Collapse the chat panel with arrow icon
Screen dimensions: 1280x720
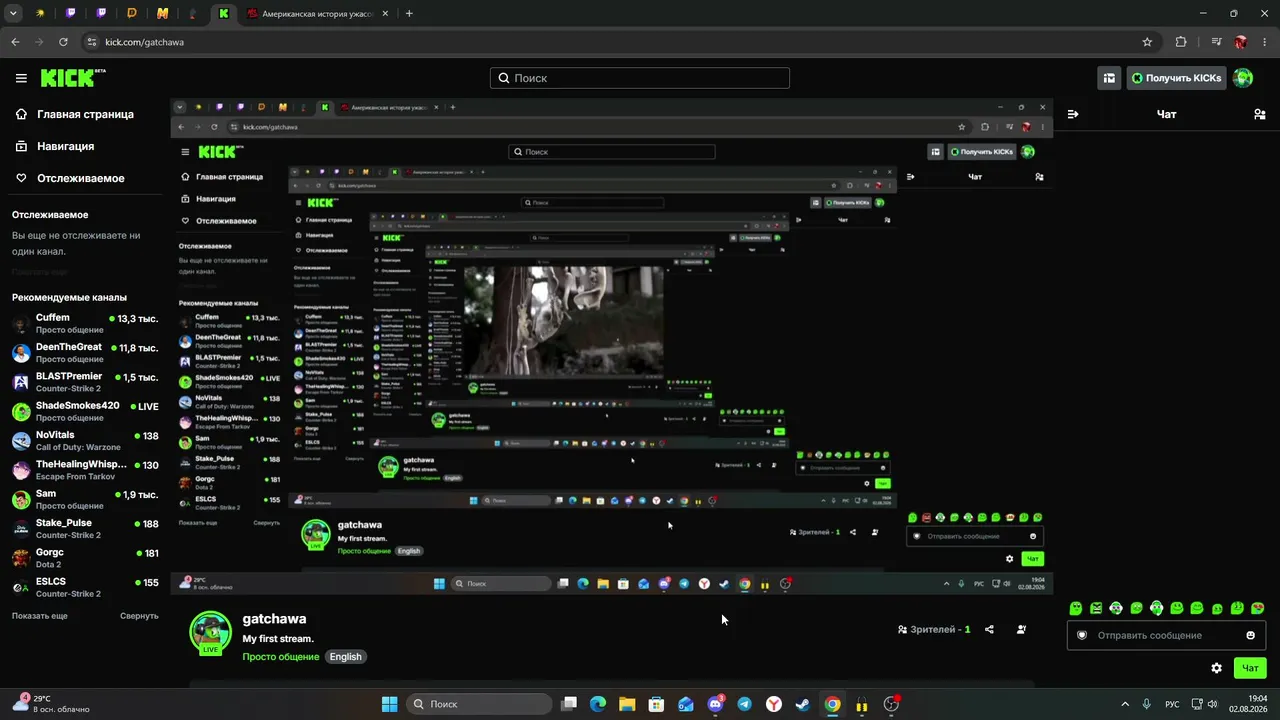[1073, 114]
